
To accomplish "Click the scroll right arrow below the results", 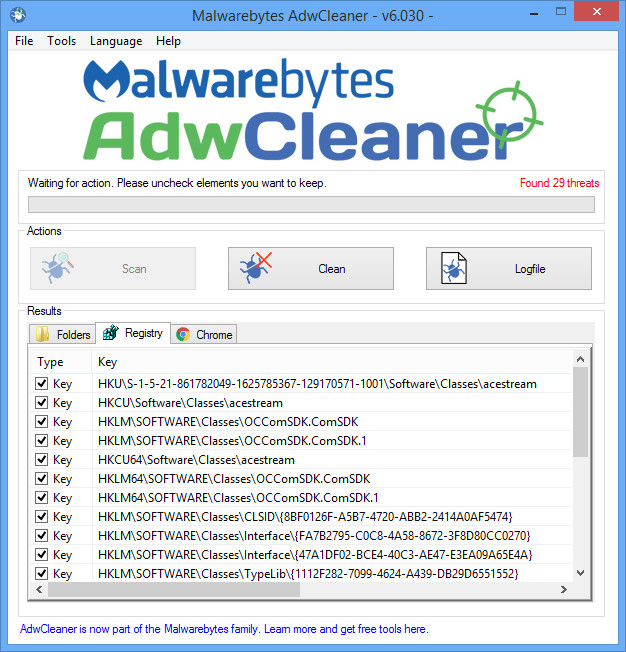I will pos(564,589).
